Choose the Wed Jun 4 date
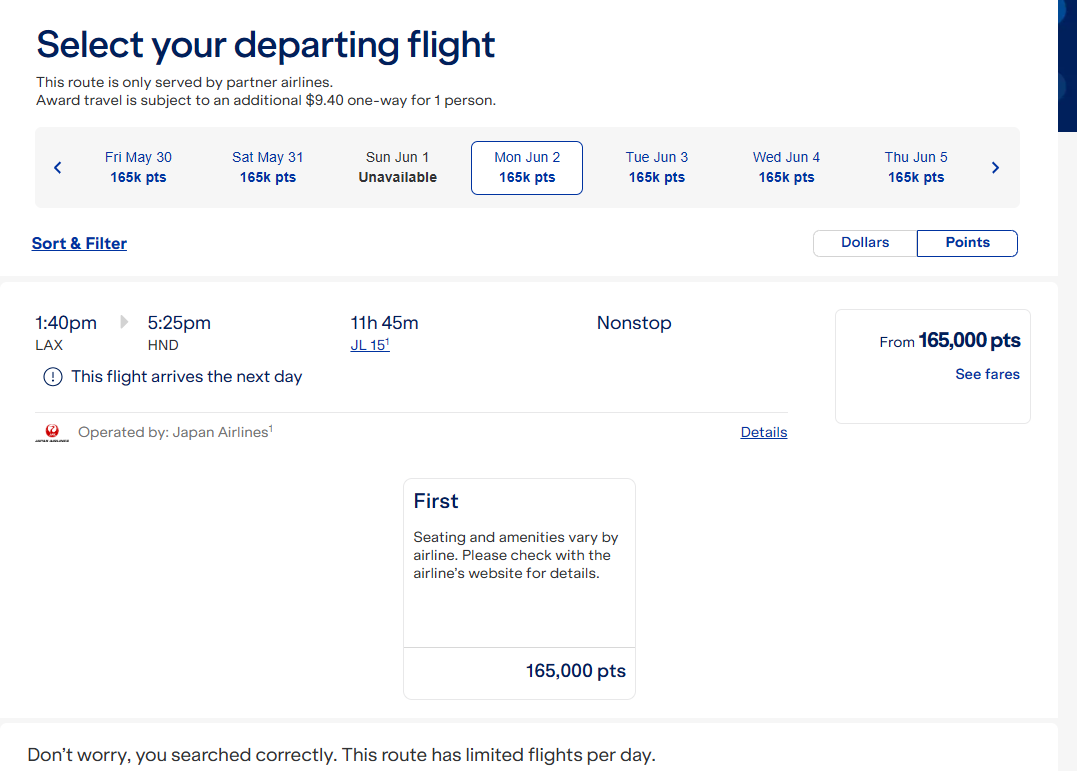This screenshot has width=1077, height=771. tap(786, 167)
